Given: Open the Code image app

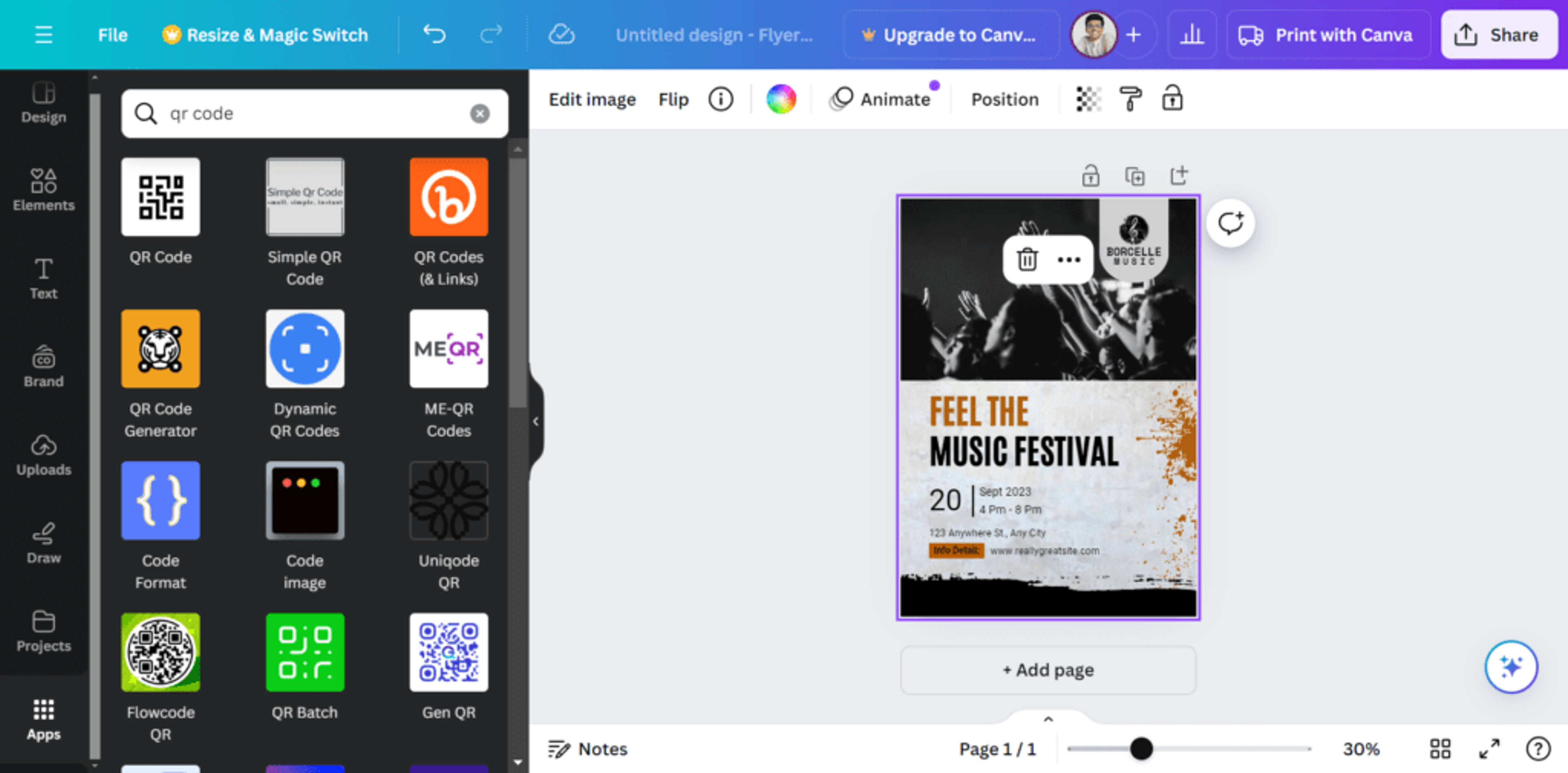Looking at the screenshot, I should pos(305,526).
